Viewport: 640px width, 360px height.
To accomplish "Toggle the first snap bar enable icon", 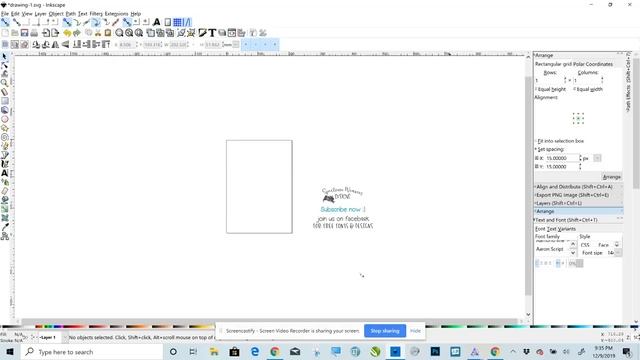I will click(5, 22).
